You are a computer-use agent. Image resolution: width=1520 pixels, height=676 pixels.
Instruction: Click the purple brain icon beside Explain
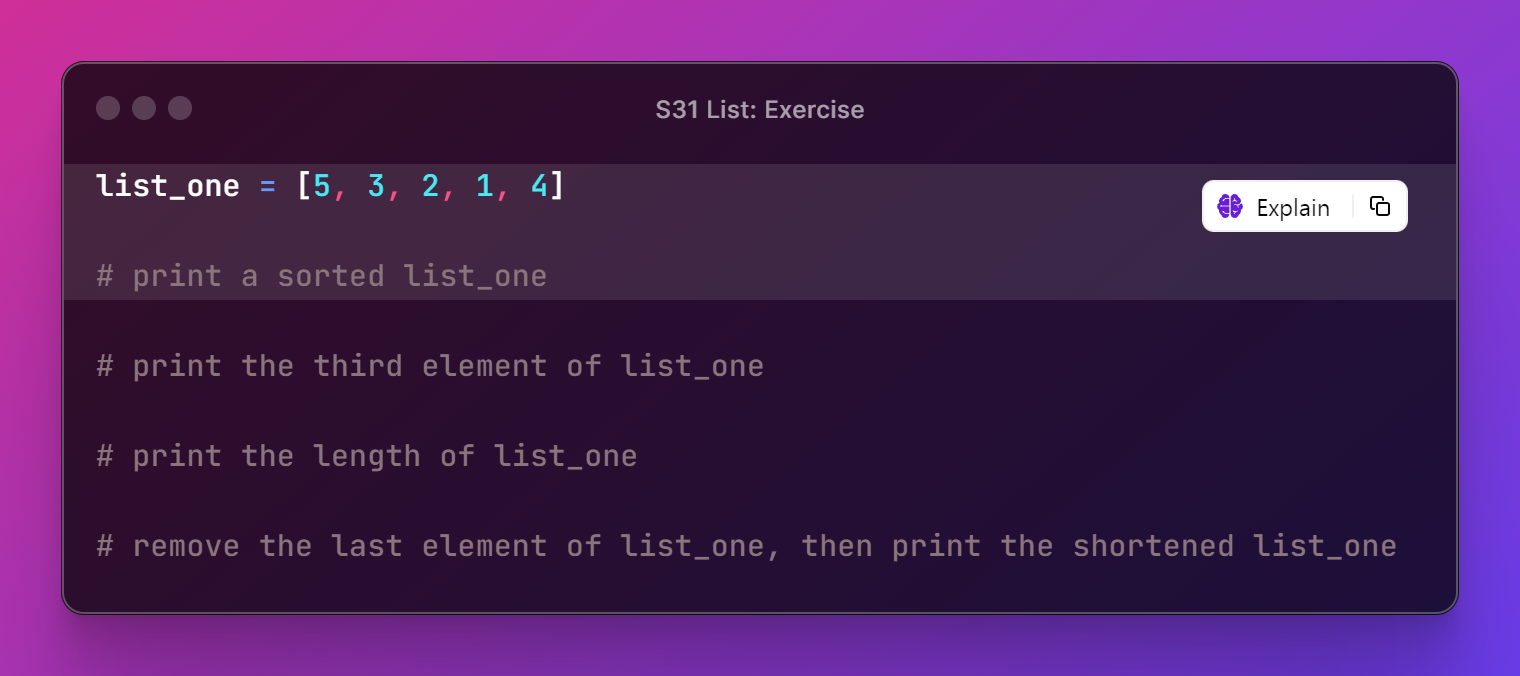[x=1229, y=207]
